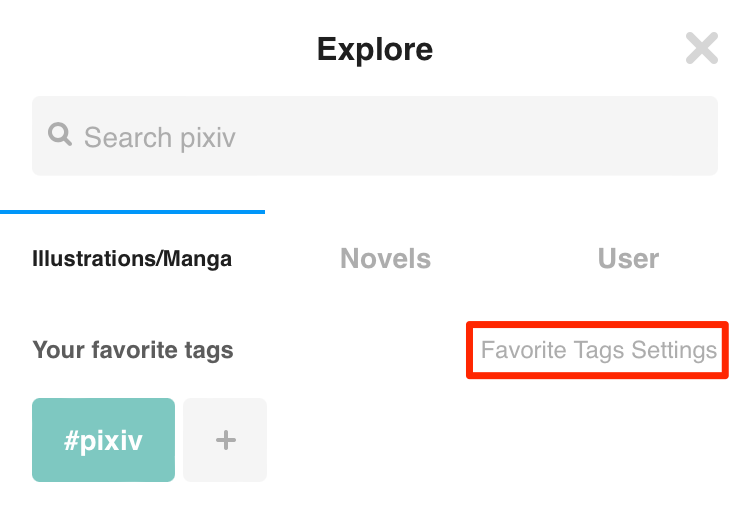Click the gray plus tile beside #pixiv

(225, 440)
